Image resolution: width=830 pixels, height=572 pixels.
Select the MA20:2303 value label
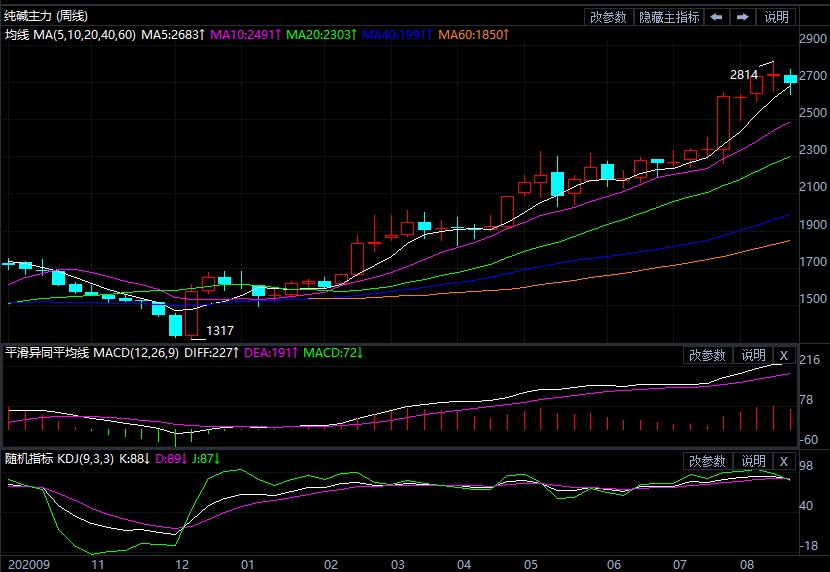tap(321, 35)
